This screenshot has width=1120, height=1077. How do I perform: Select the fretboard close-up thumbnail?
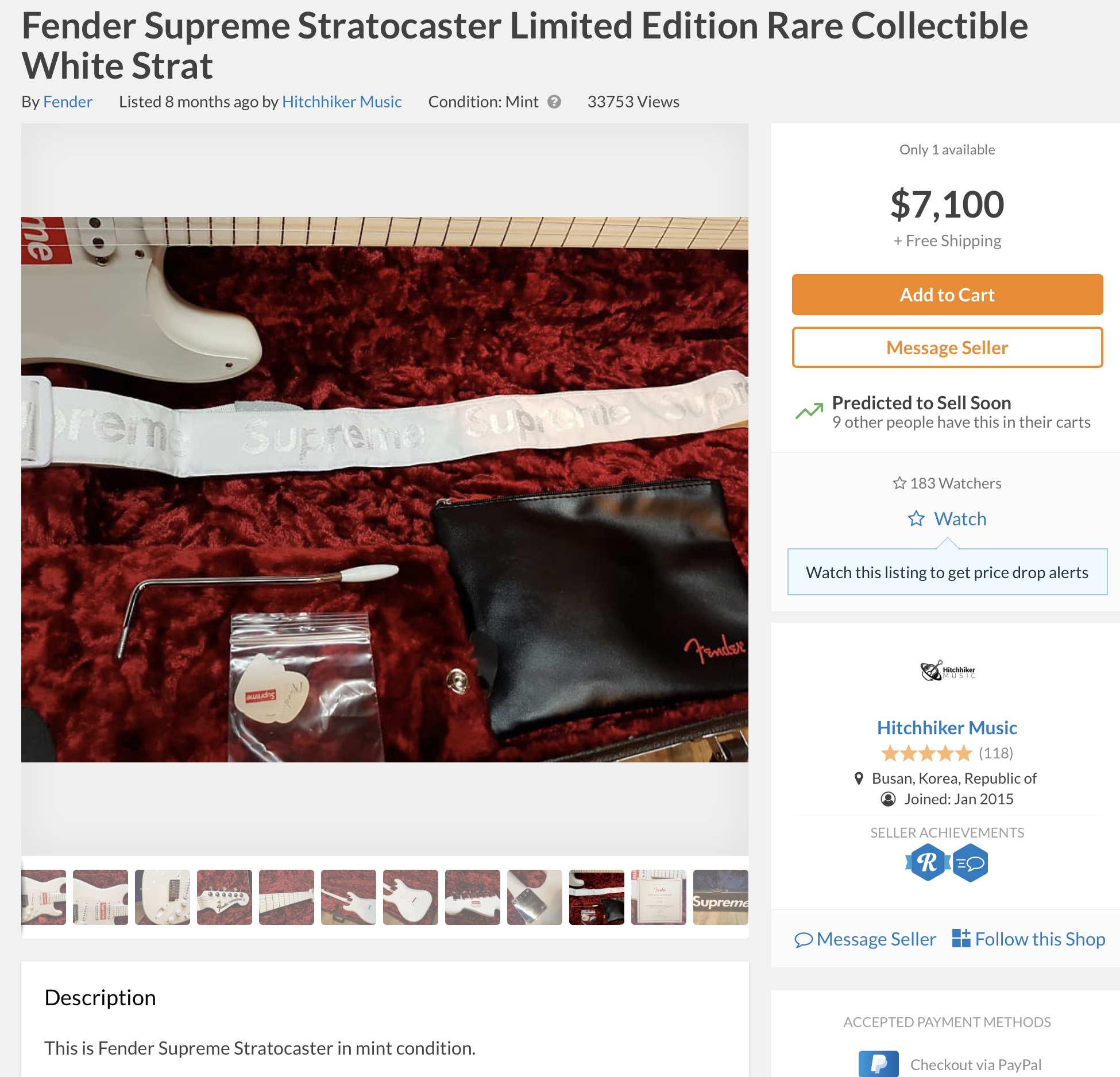click(287, 897)
